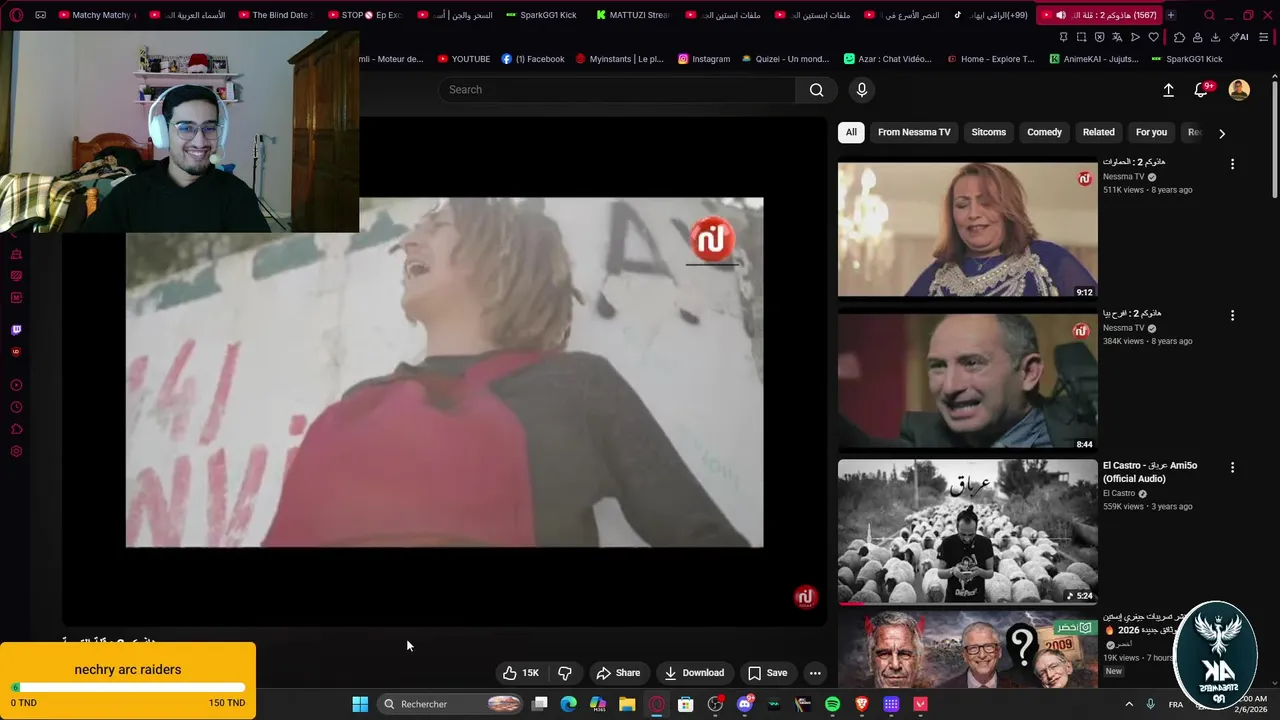Dislike the video with thumbs-down

pos(565,673)
